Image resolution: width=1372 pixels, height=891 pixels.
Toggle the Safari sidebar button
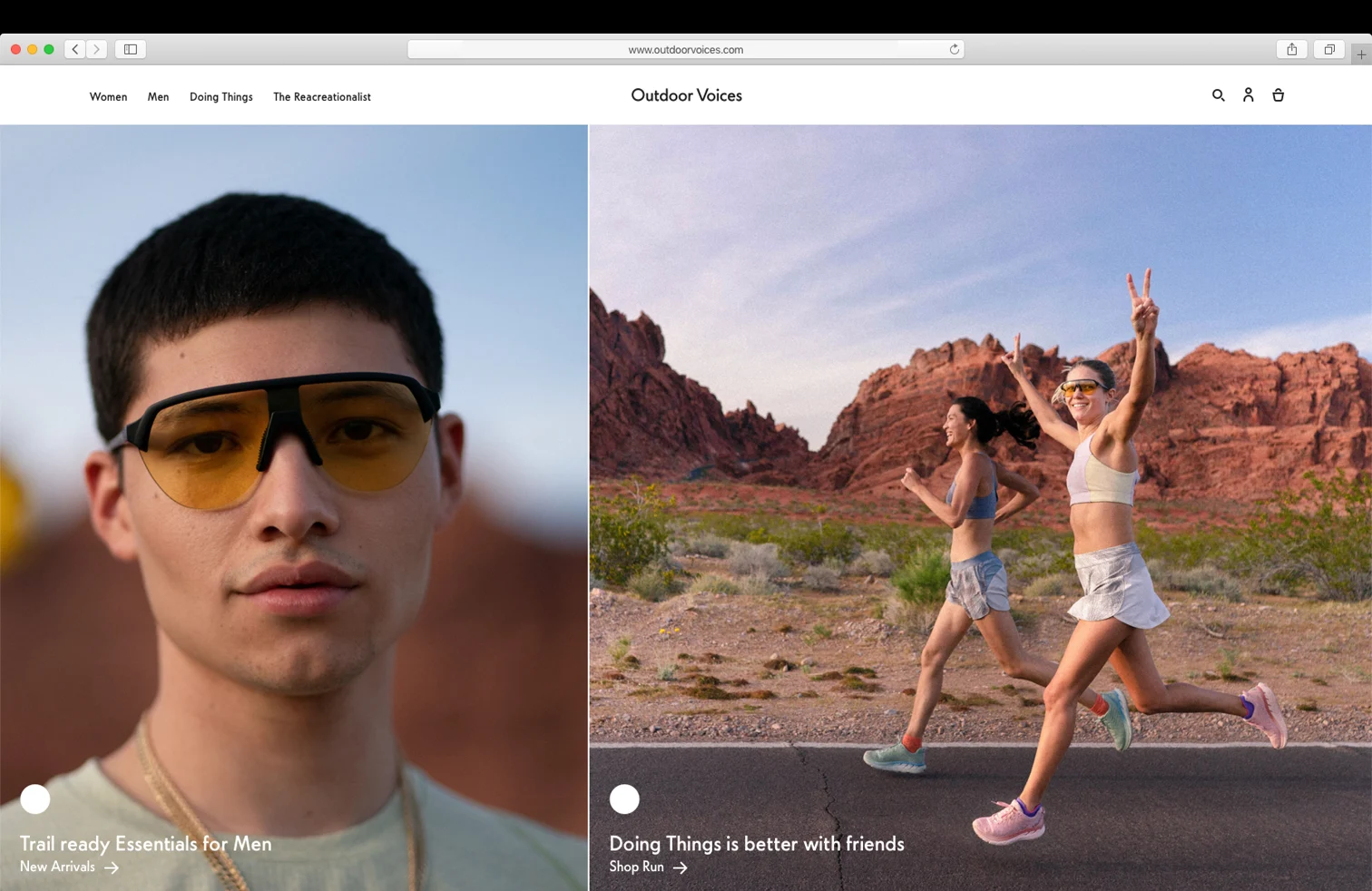pyautogui.click(x=131, y=49)
